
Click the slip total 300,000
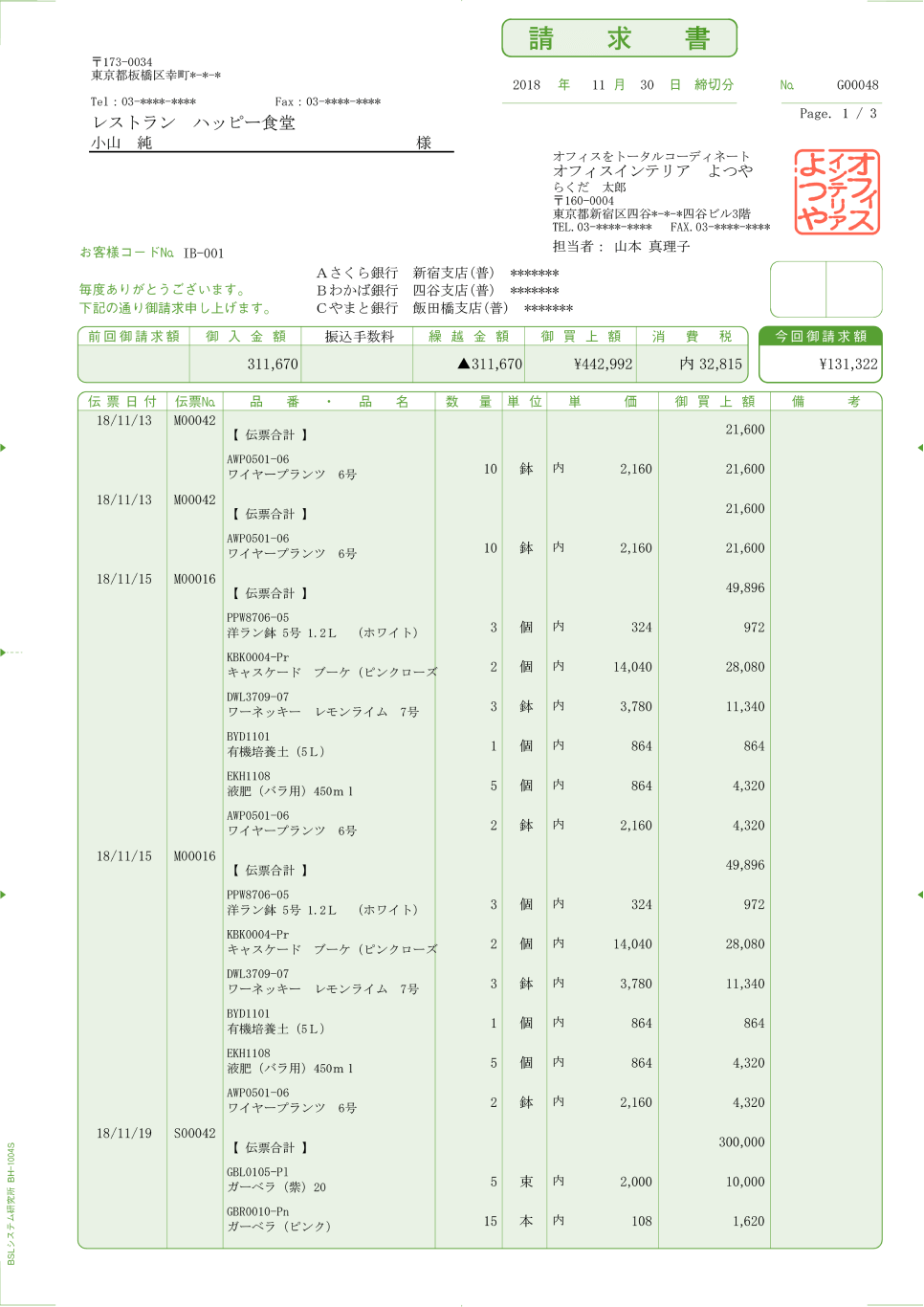tap(742, 1142)
